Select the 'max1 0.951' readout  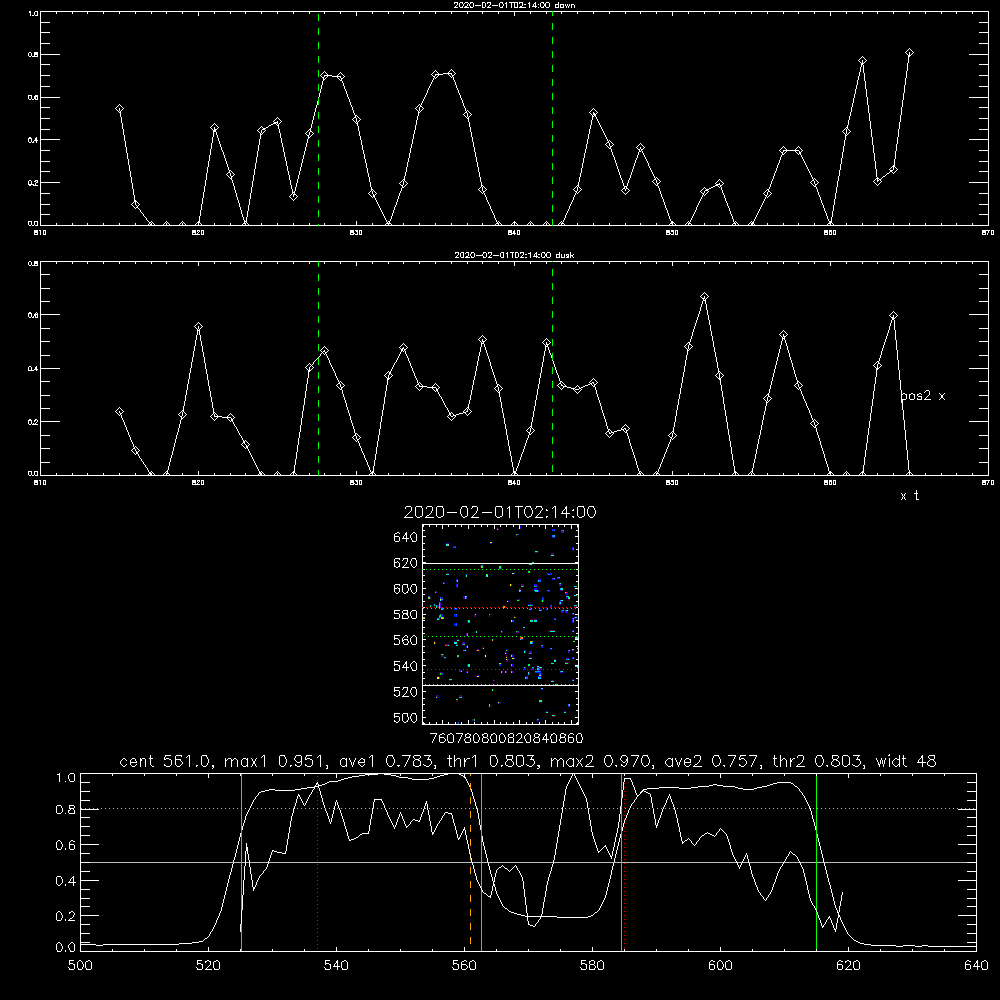pos(275,761)
